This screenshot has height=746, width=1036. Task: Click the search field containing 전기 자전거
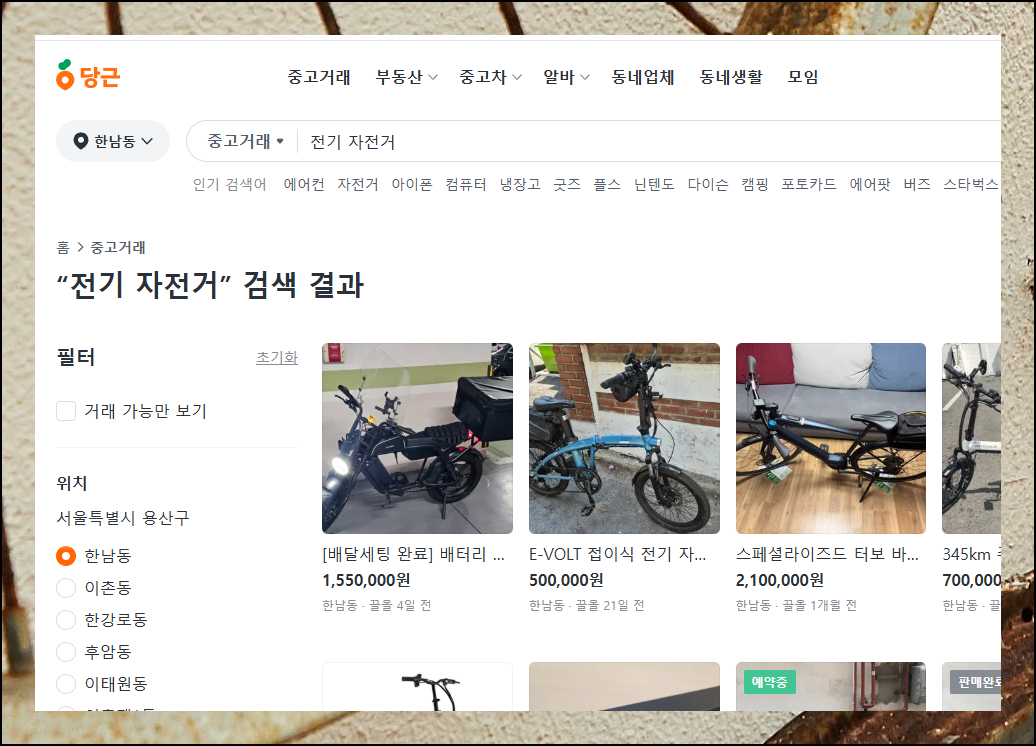click(651, 141)
